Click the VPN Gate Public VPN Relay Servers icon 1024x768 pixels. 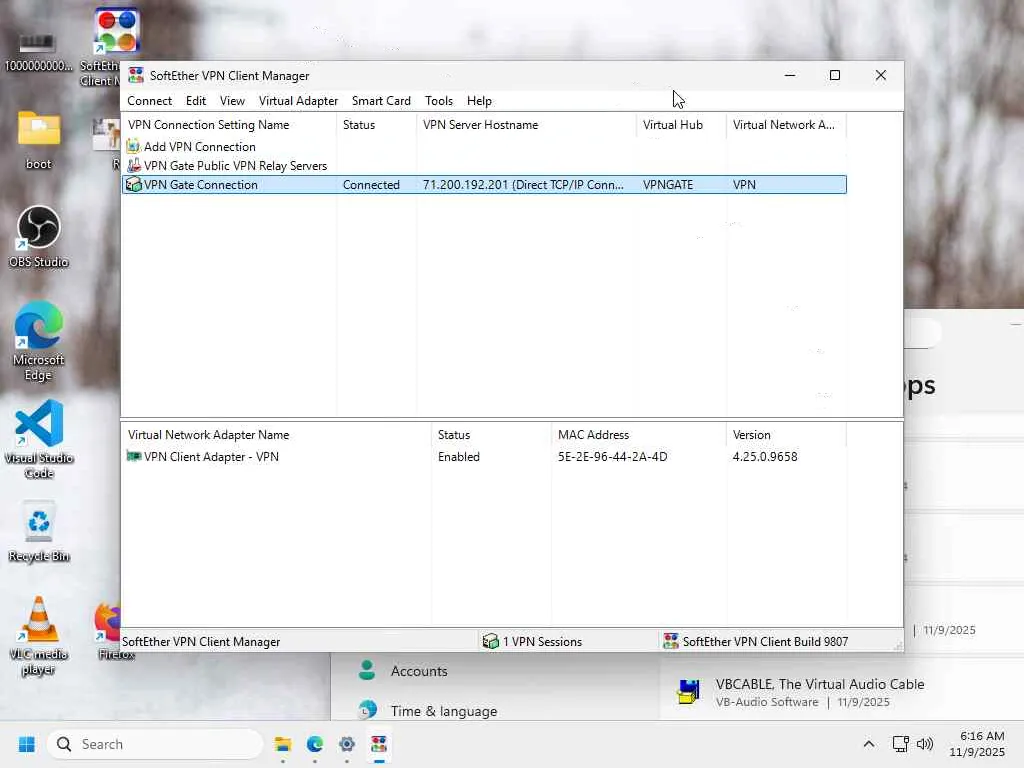pos(133,165)
